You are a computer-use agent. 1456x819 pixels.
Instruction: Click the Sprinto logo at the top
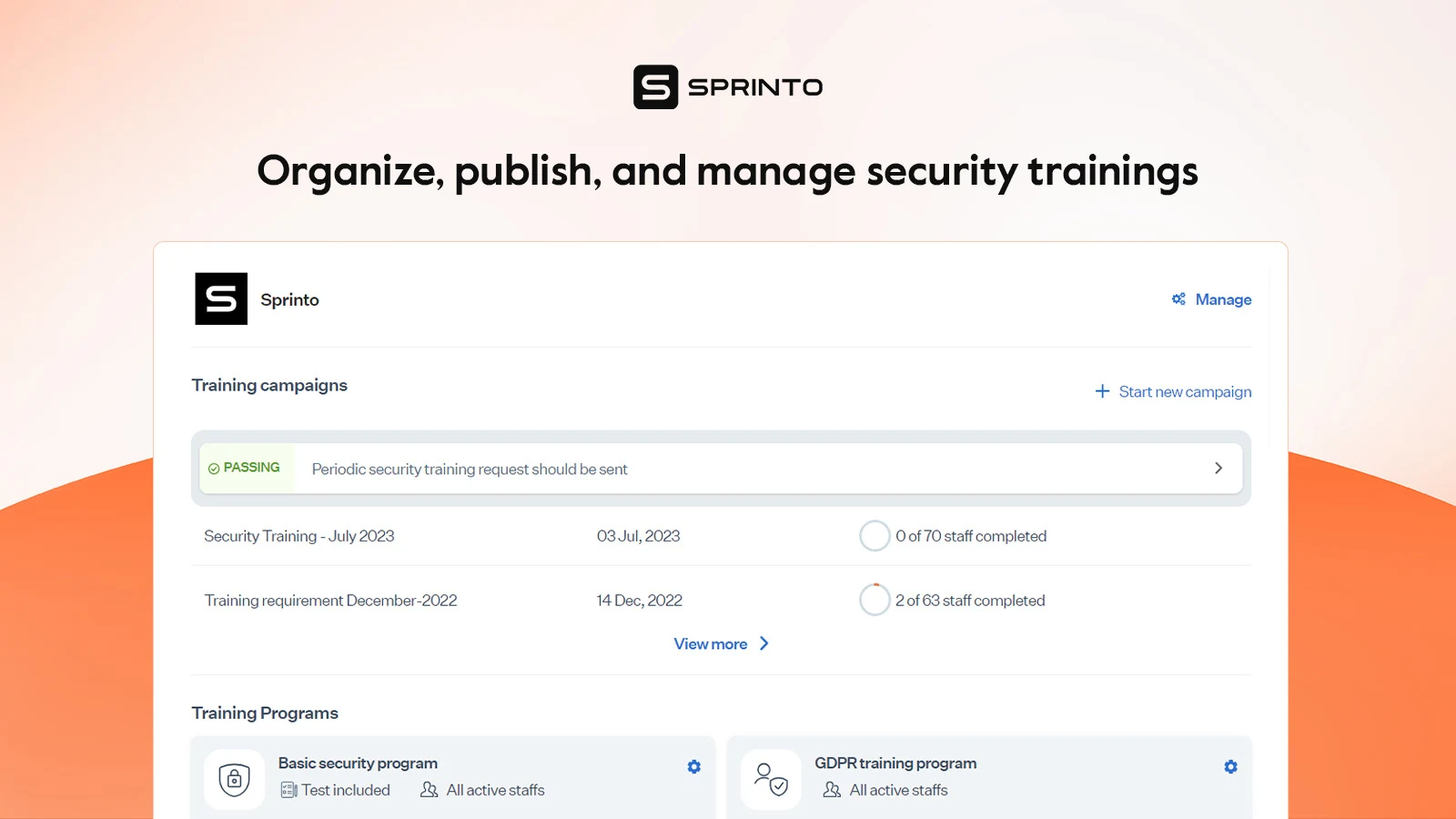[x=726, y=86]
